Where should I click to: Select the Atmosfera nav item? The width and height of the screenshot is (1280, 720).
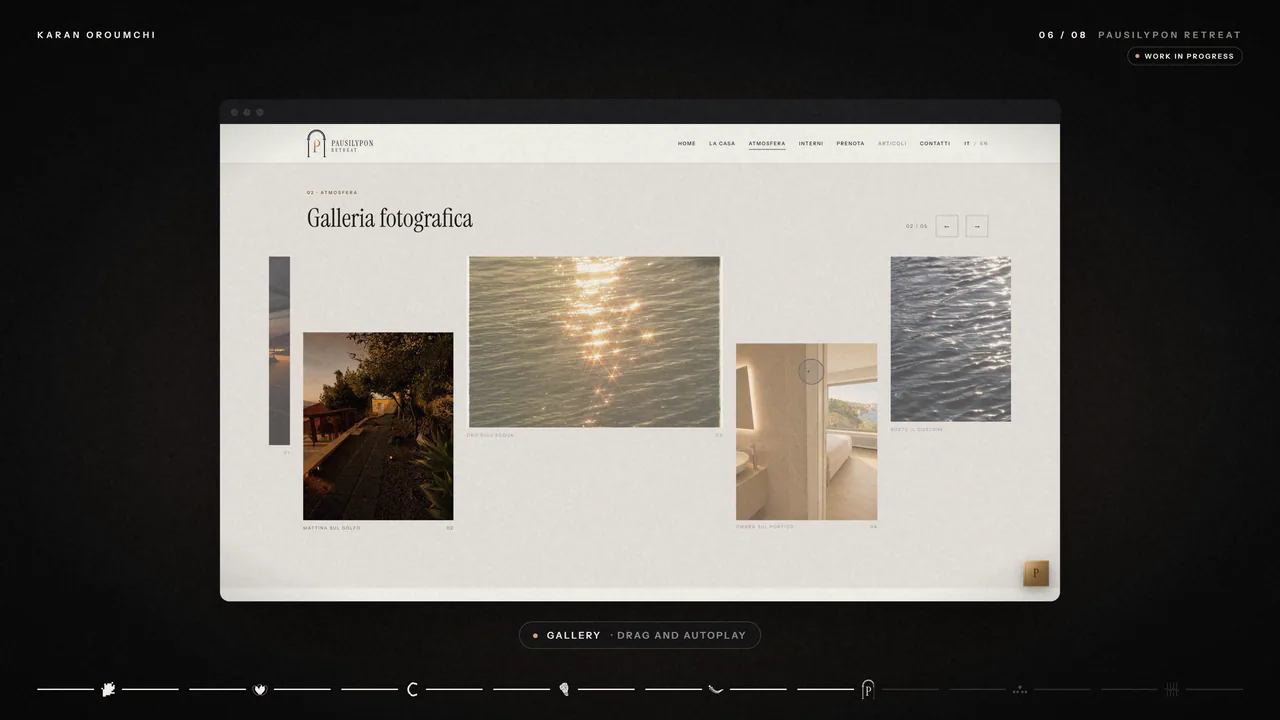coord(767,144)
